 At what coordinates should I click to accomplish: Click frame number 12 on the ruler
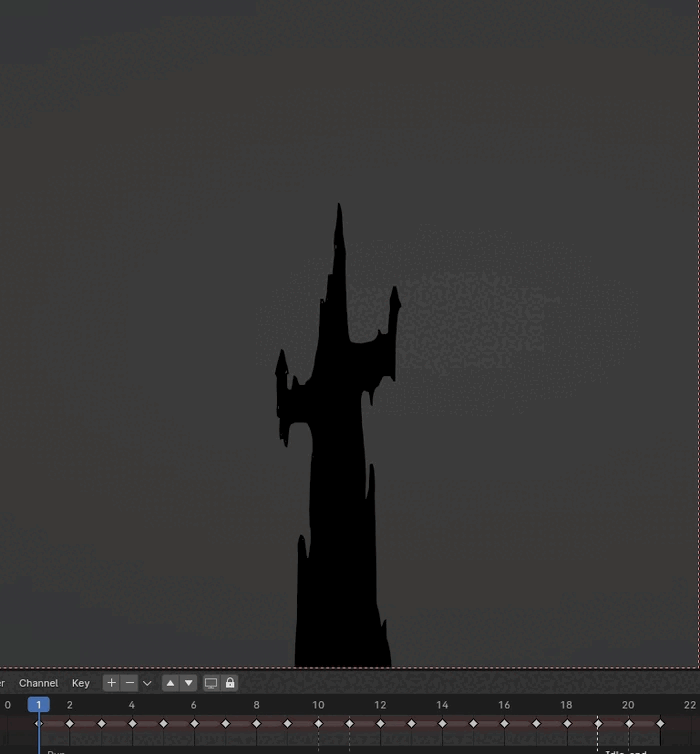[x=380, y=705]
